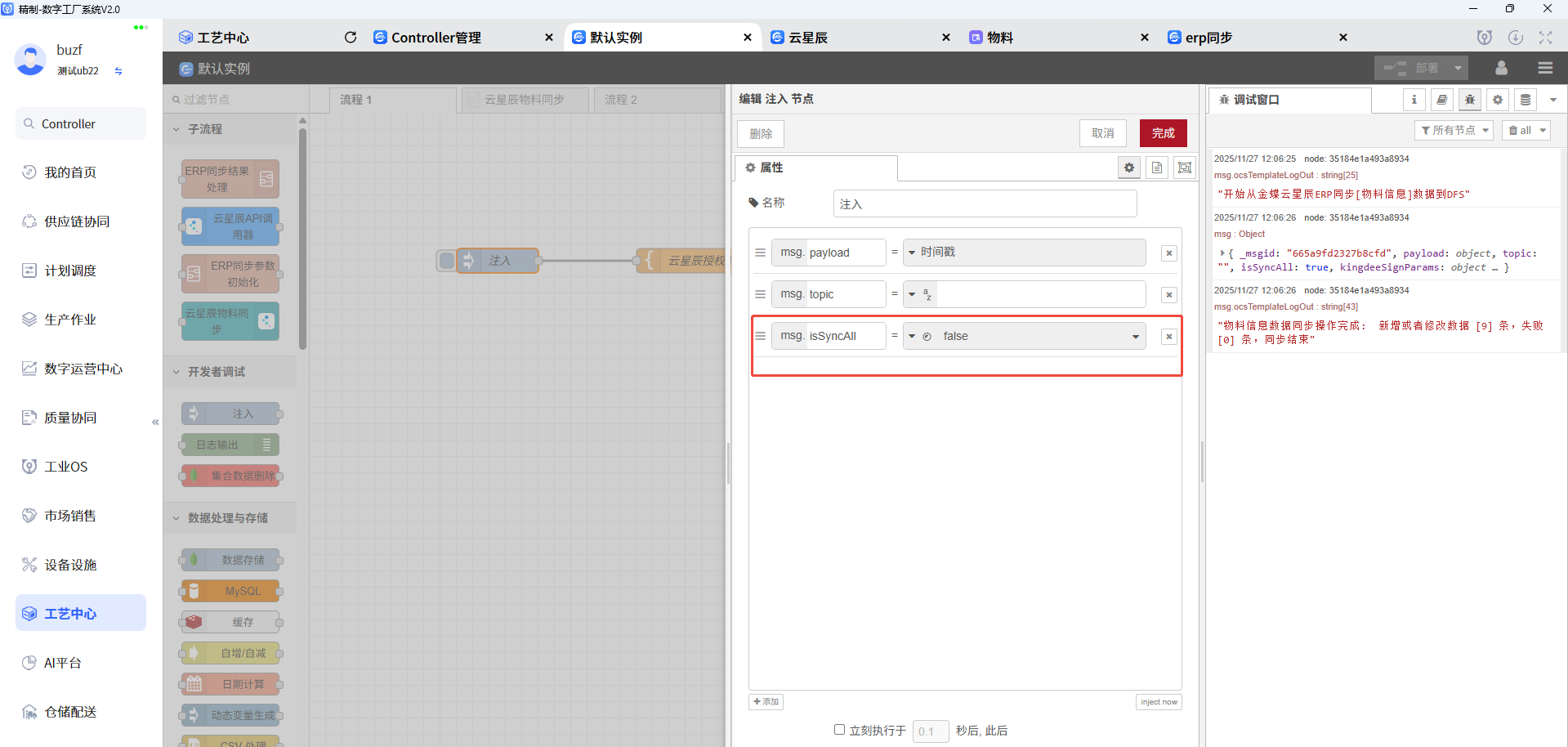Screen dimensions: 1568x747
Task: Collapse the 子流程 palette category
Action: tap(176, 129)
